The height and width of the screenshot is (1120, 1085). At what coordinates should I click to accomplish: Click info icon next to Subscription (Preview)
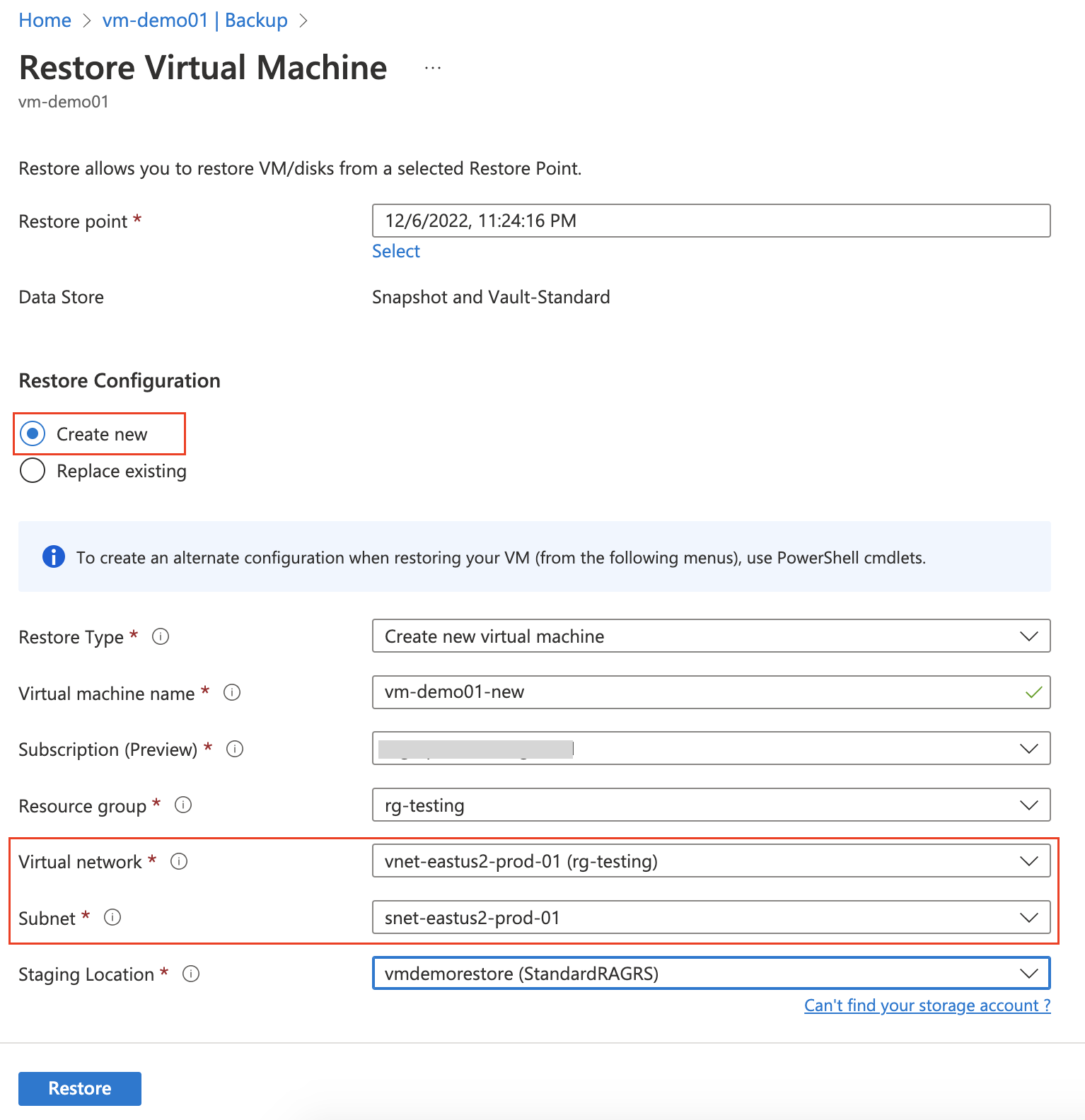[235, 749]
